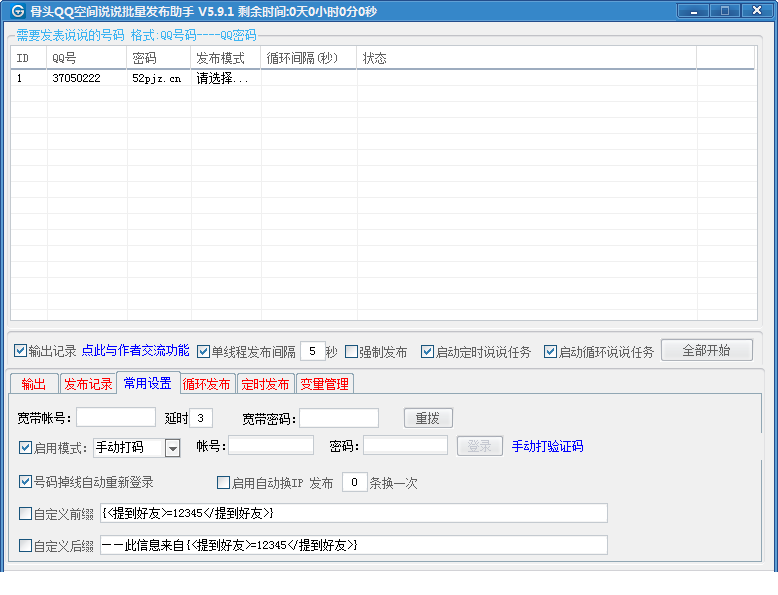
Task: Sort by the QQ号 column header
Action: [x=87, y=58]
